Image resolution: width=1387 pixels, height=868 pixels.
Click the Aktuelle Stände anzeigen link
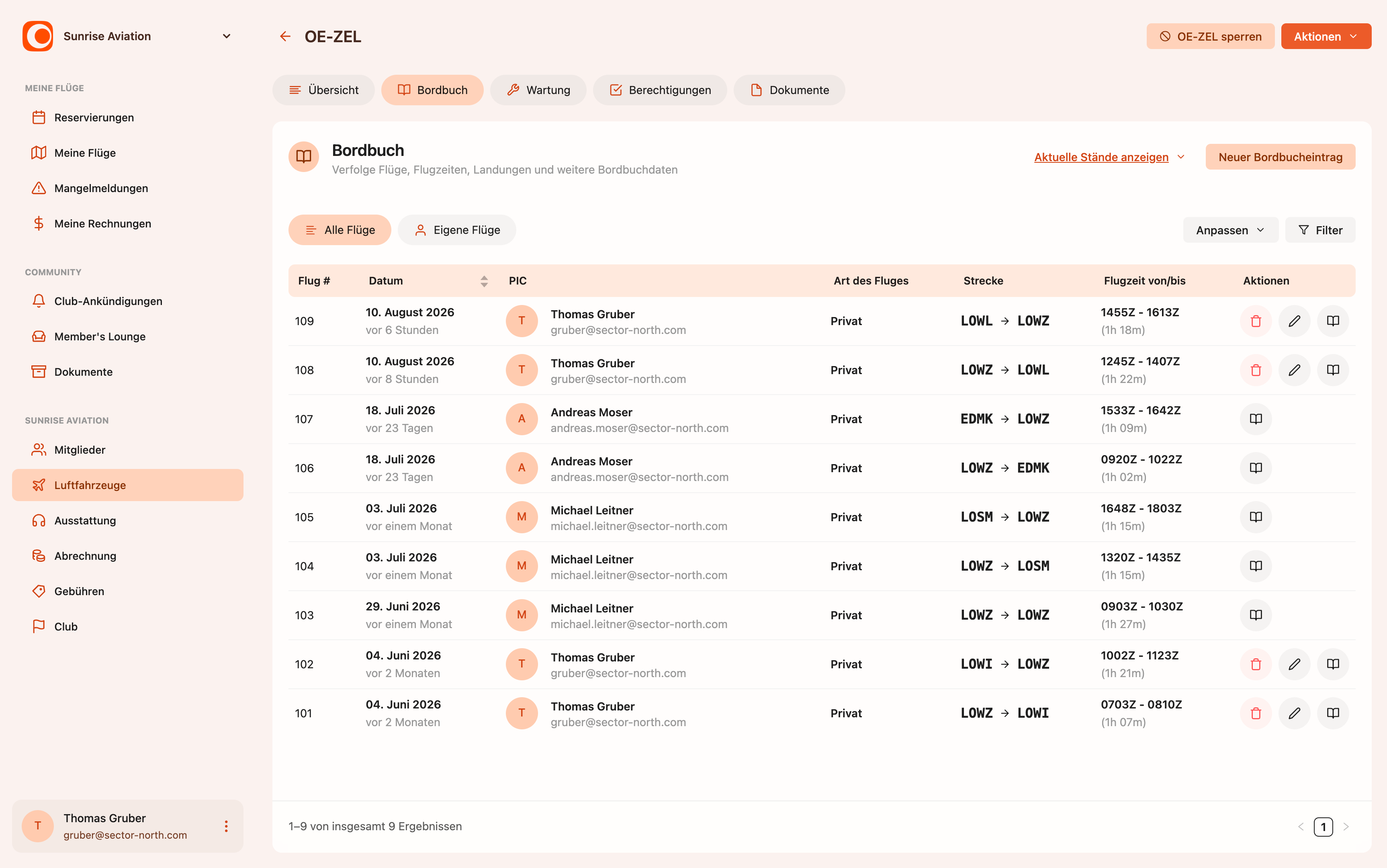(1101, 157)
